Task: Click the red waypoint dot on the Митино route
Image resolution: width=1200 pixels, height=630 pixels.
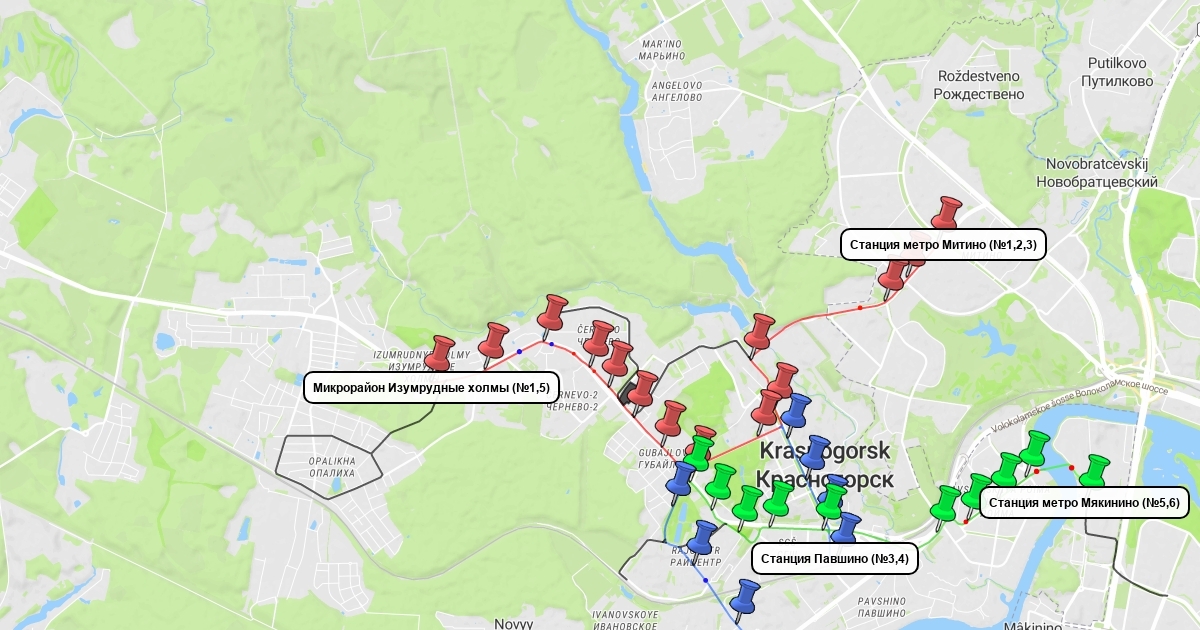Action: pos(859,308)
